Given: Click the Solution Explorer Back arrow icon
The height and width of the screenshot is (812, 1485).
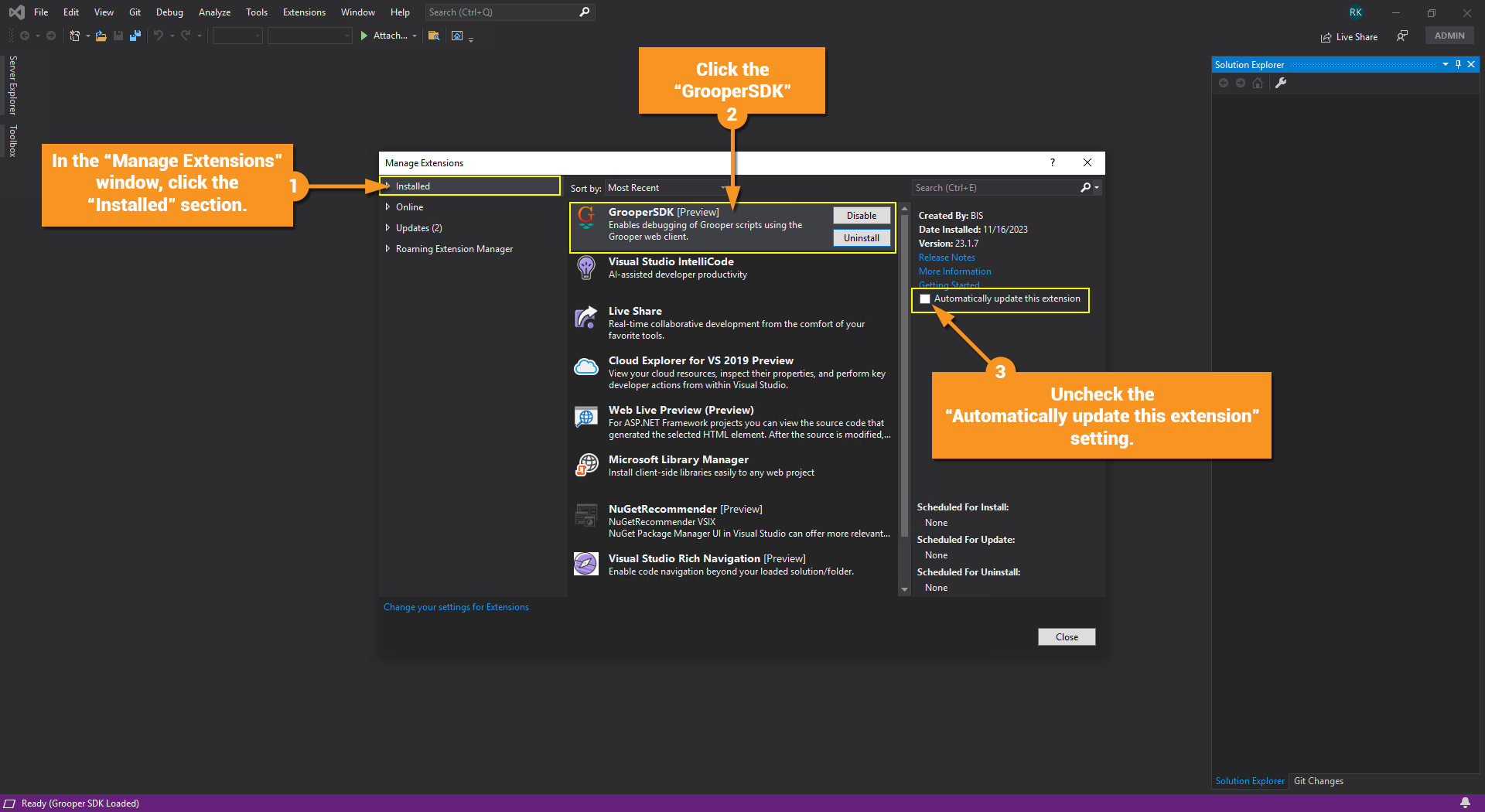Looking at the screenshot, I should tap(1224, 84).
